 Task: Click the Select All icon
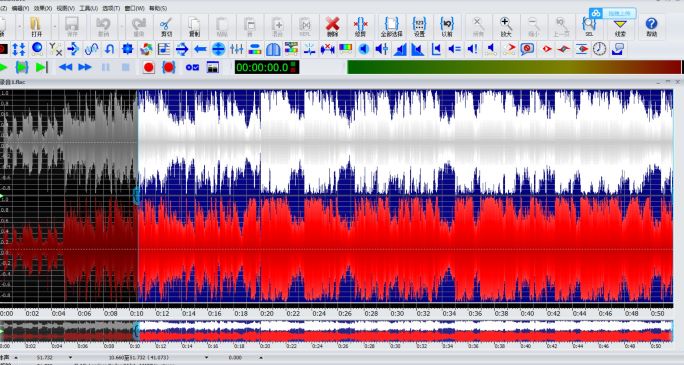pos(391,26)
